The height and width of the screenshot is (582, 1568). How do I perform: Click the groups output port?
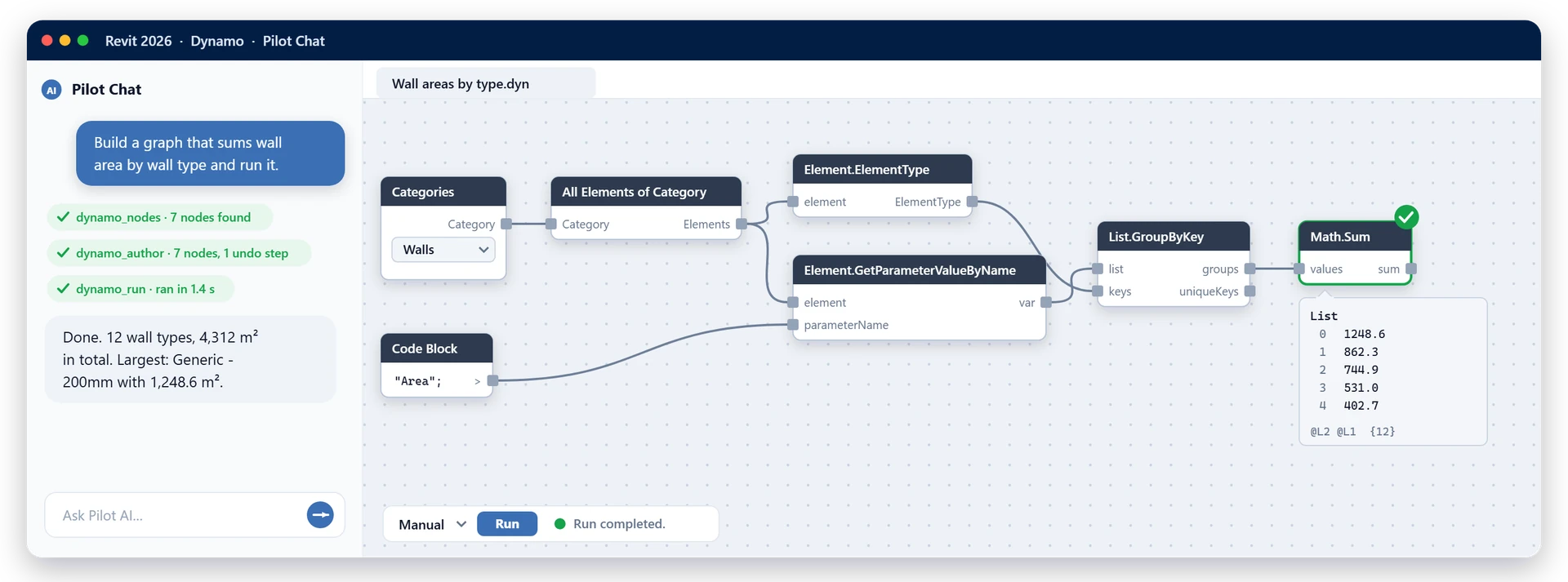point(1249,269)
